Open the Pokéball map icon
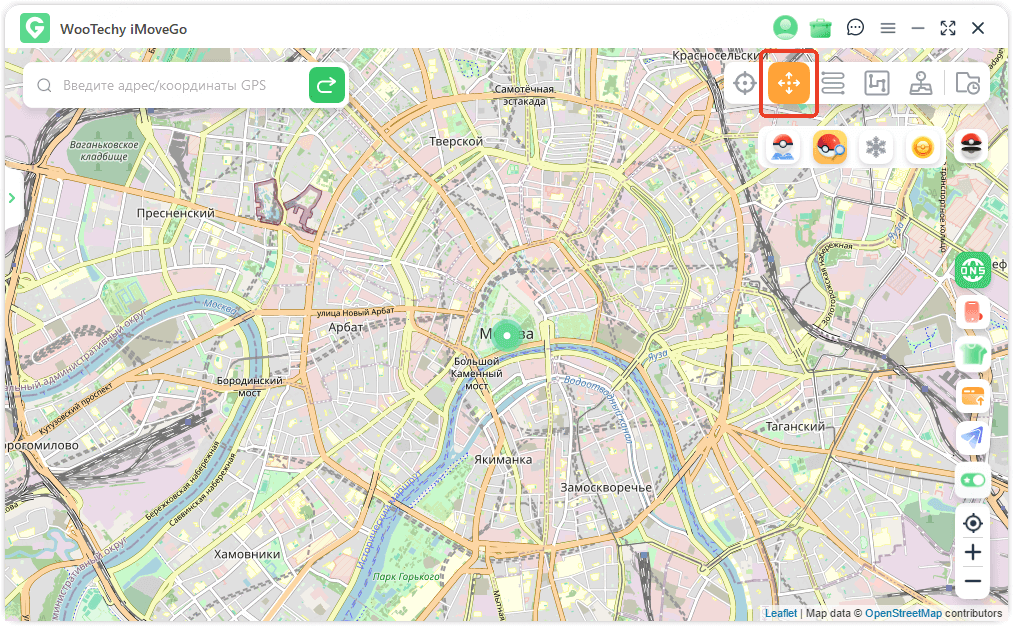The width and height of the screenshot is (1013, 626). point(783,148)
